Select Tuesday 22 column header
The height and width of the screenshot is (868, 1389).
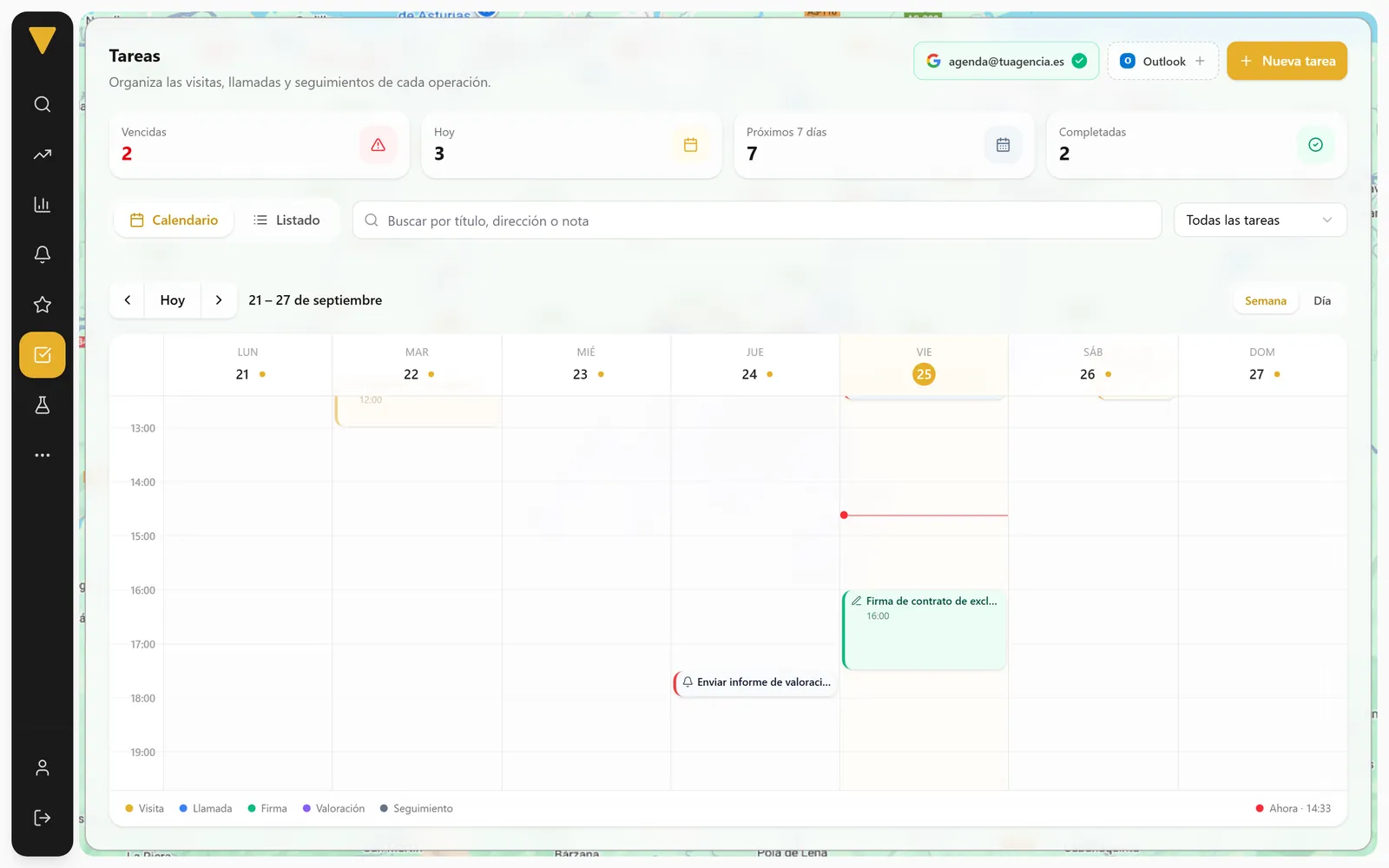(417, 365)
